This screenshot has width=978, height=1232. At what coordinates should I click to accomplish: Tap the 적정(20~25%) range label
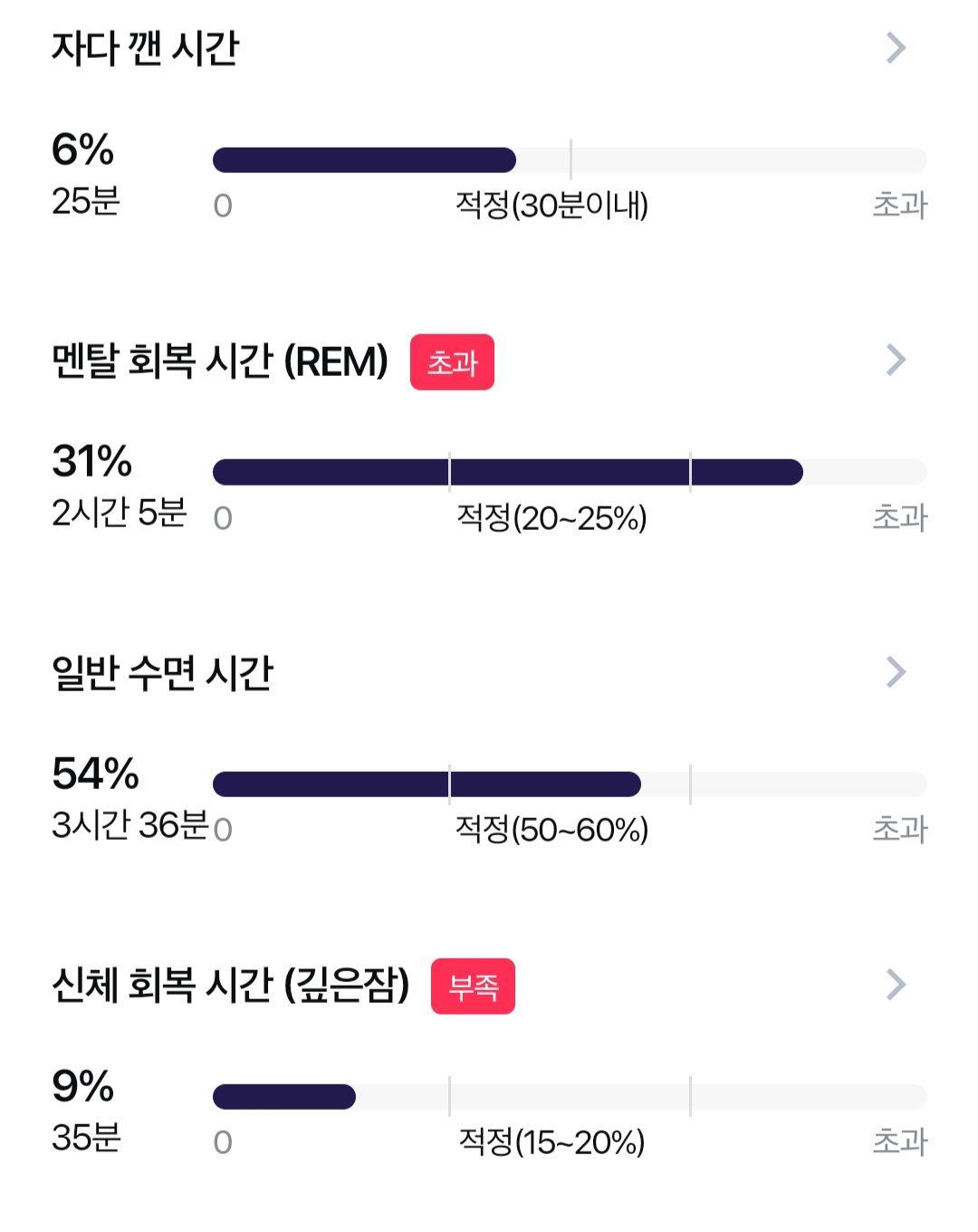[551, 518]
